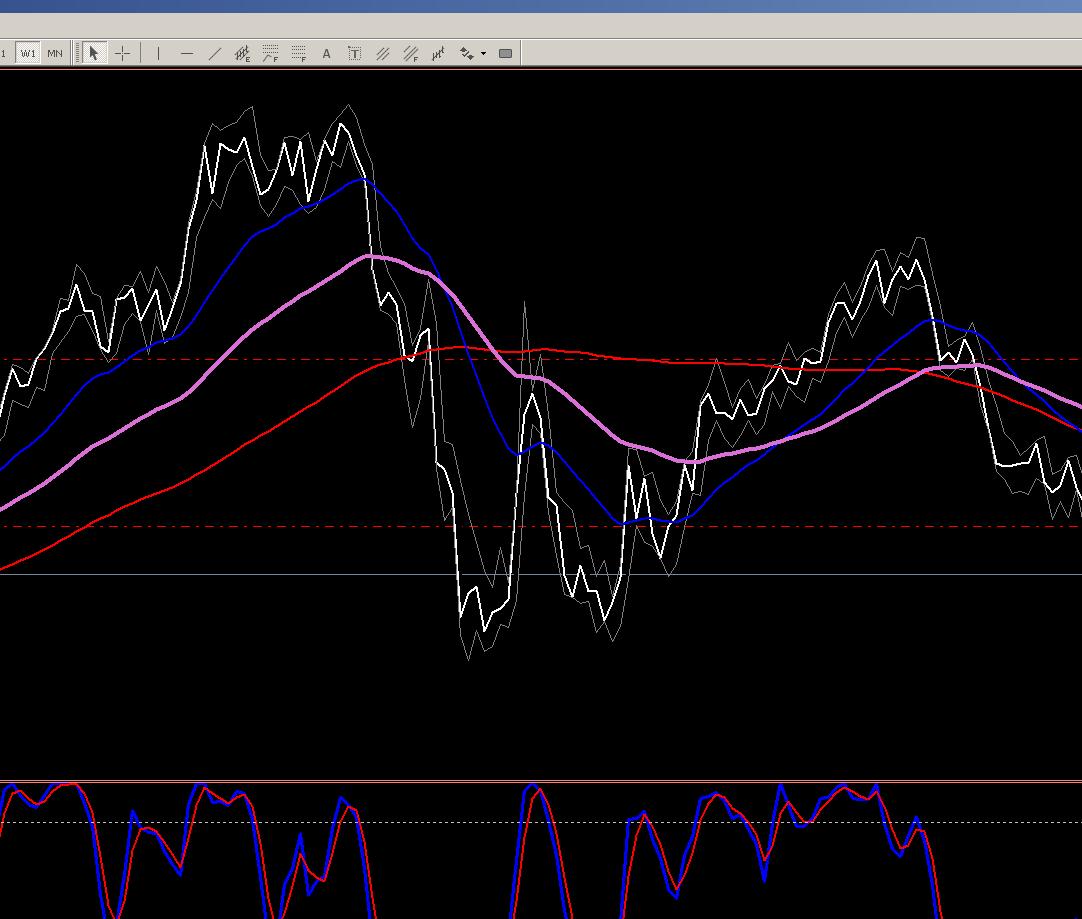
Task: Select the Fibonacci retracement lines tool
Action: (299, 53)
